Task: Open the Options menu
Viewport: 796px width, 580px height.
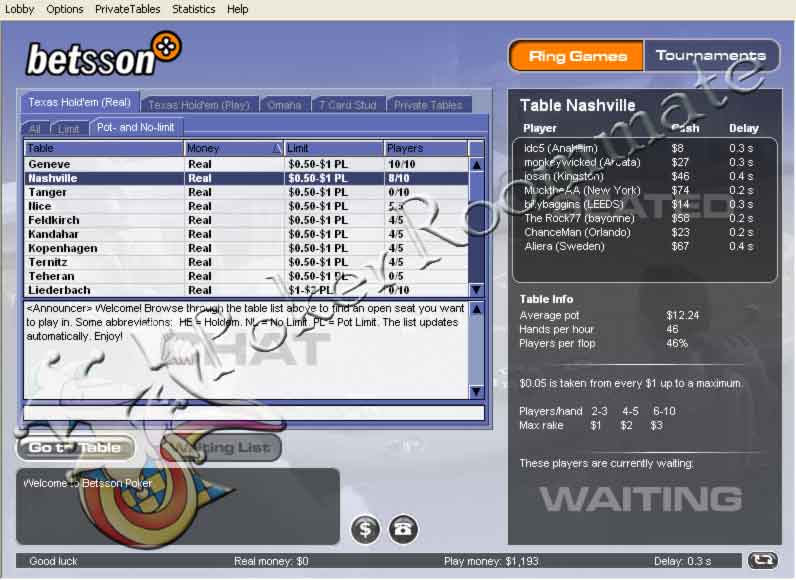Action: coord(65,9)
